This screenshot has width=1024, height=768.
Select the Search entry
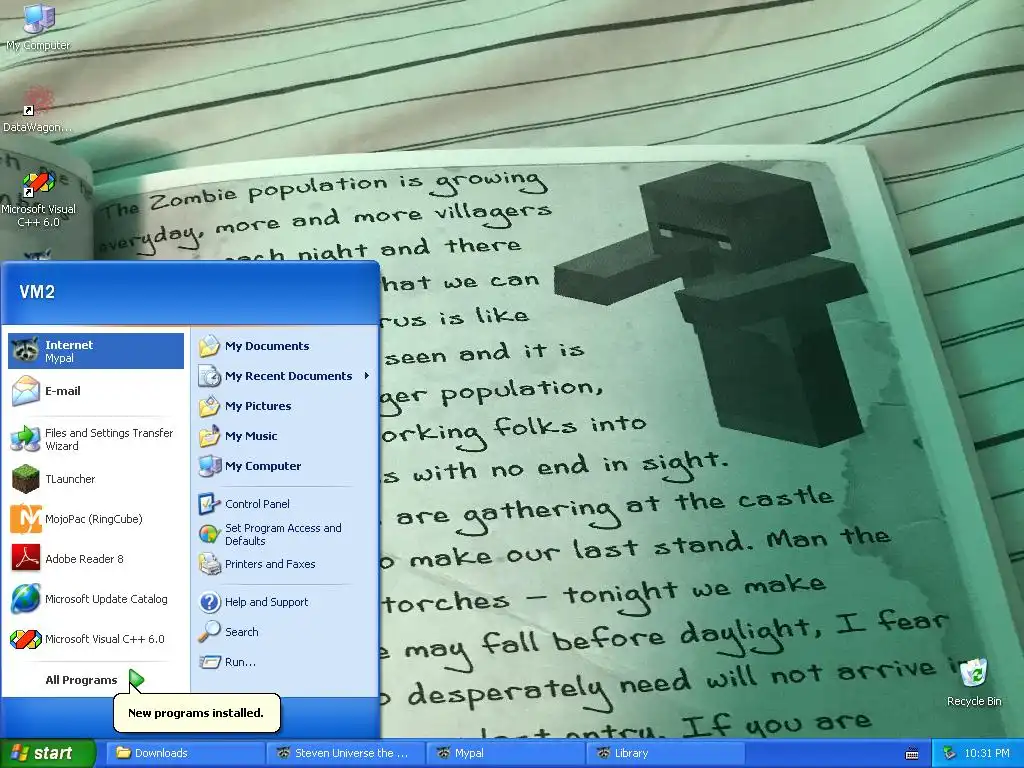click(x=285, y=632)
